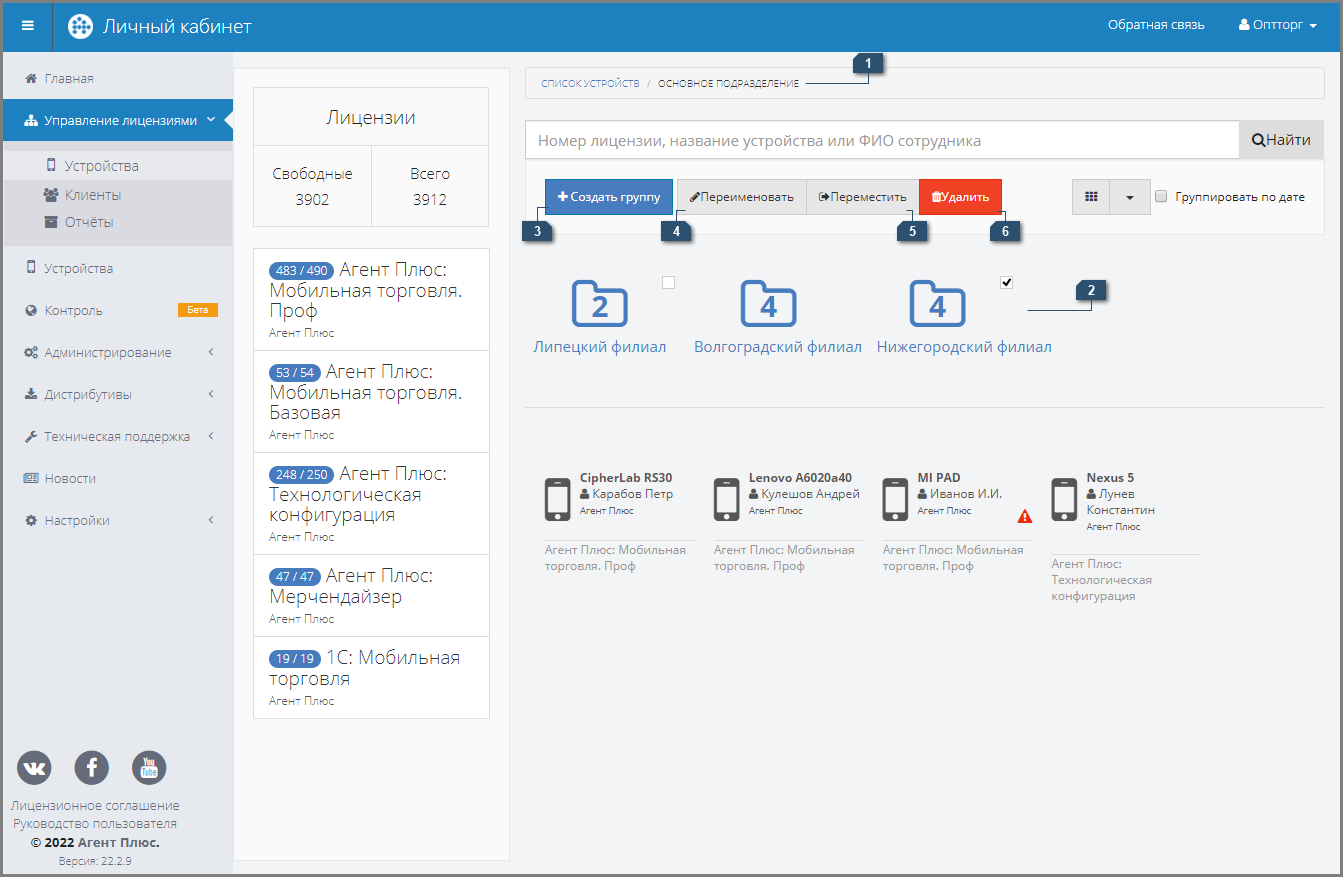Open the YouTube channel icon
This screenshot has height=877, width=1343.
tap(149, 768)
